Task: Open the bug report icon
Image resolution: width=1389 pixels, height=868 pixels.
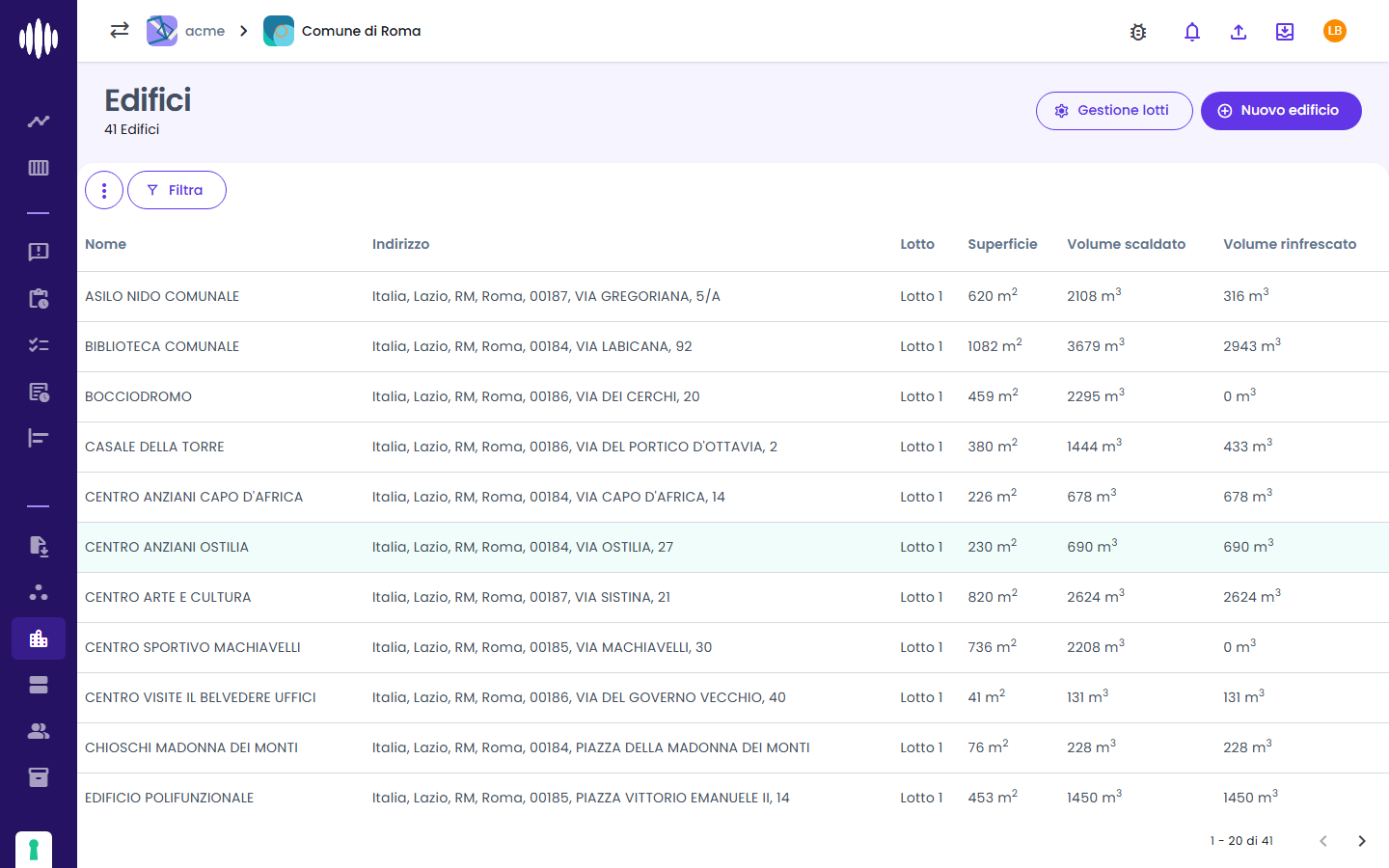Action: point(1138,32)
